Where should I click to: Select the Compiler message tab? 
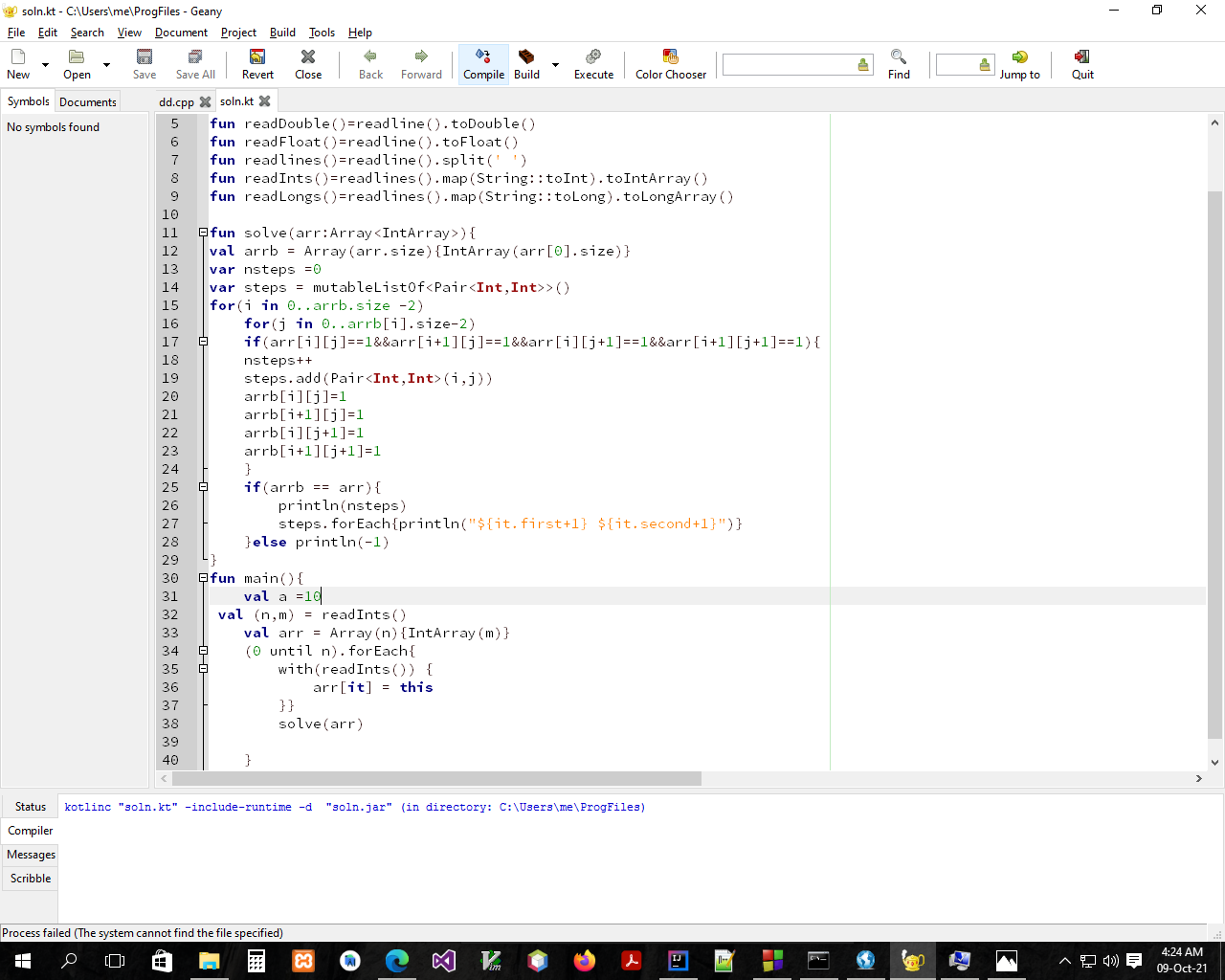tap(31, 831)
